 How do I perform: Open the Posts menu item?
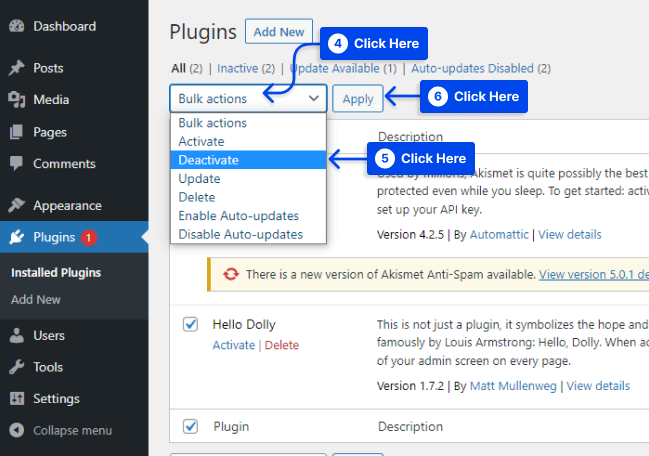(74, 68)
